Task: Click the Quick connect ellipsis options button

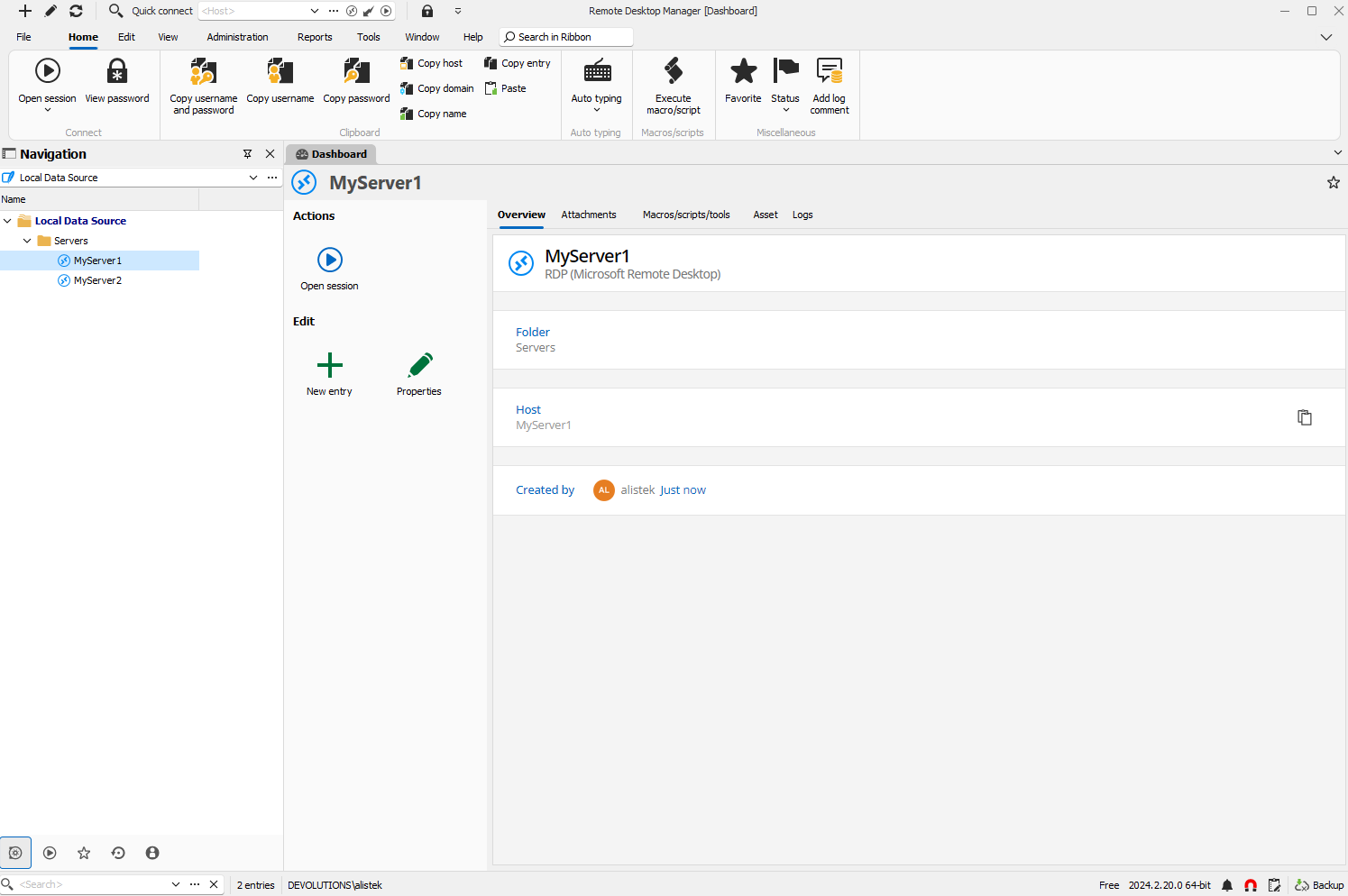Action: coord(334,11)
